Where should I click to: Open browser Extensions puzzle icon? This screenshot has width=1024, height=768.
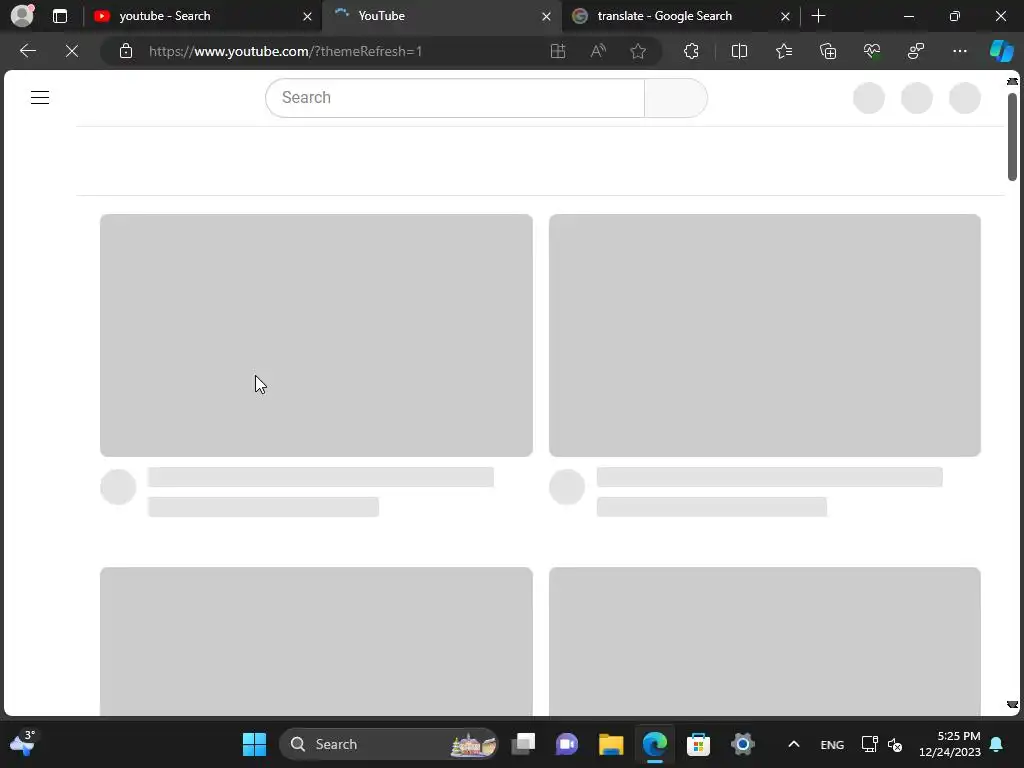pos(692,51)
